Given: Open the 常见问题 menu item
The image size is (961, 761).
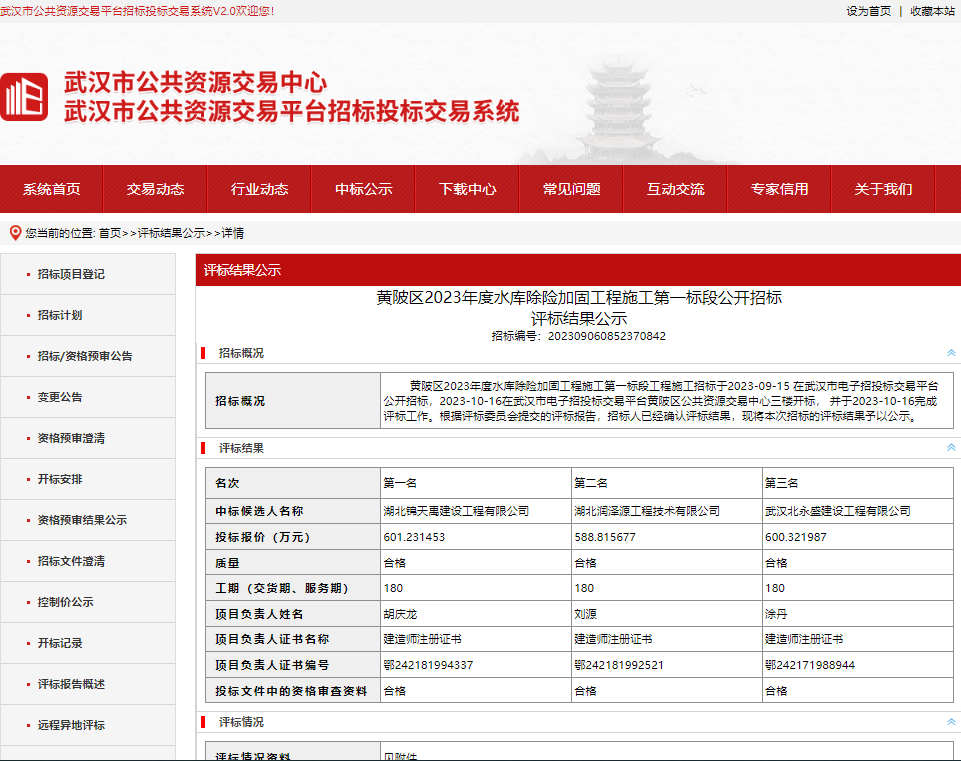Looking at the screenshot, I should tap(570, 189).
